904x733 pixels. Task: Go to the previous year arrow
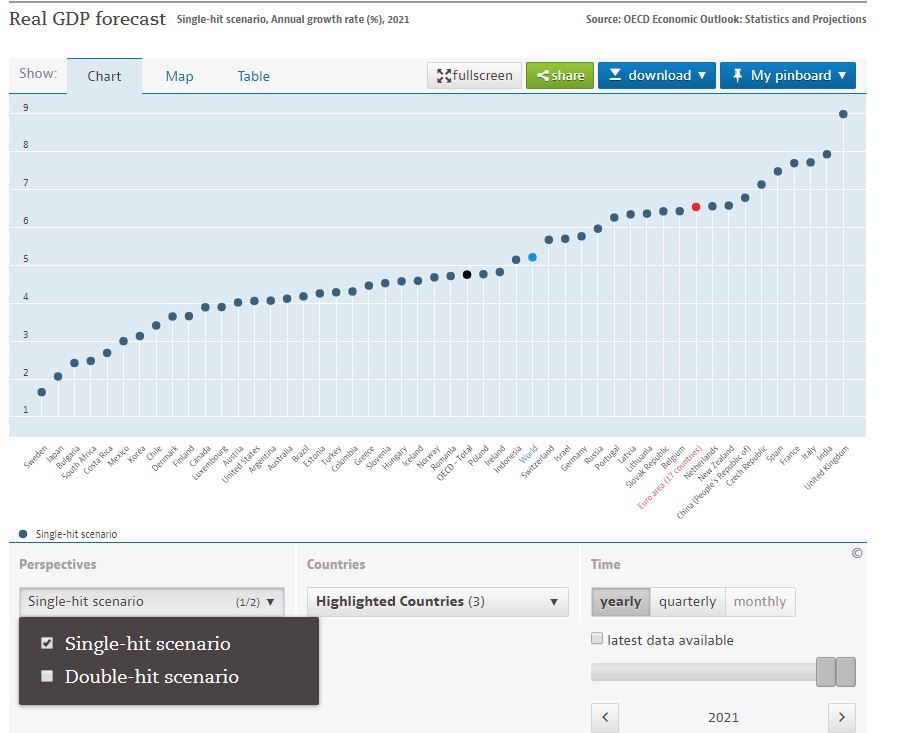pyautogui.click(x=605, y=717)
